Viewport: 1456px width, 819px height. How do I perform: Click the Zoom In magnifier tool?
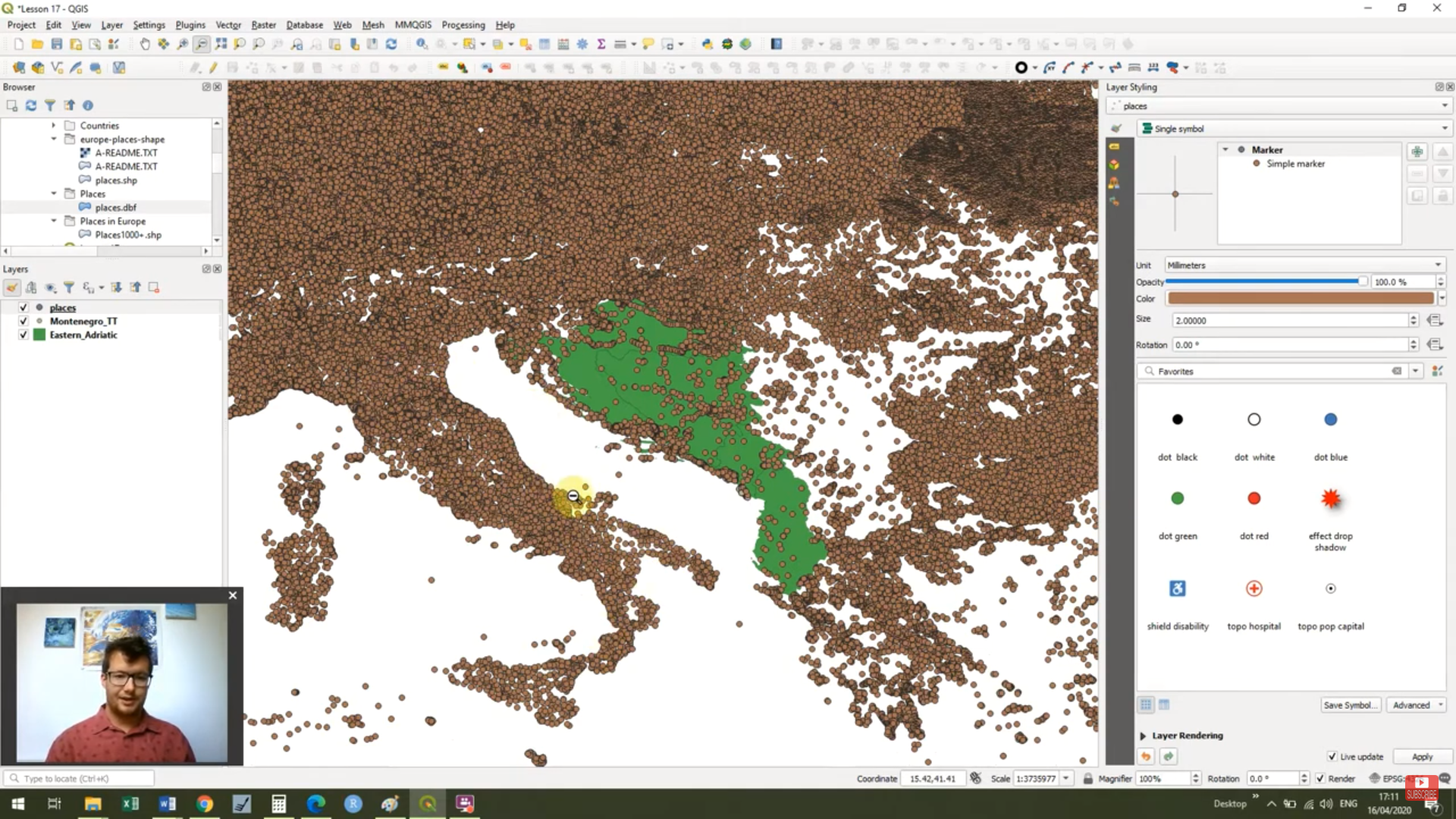tap(183, 44)
